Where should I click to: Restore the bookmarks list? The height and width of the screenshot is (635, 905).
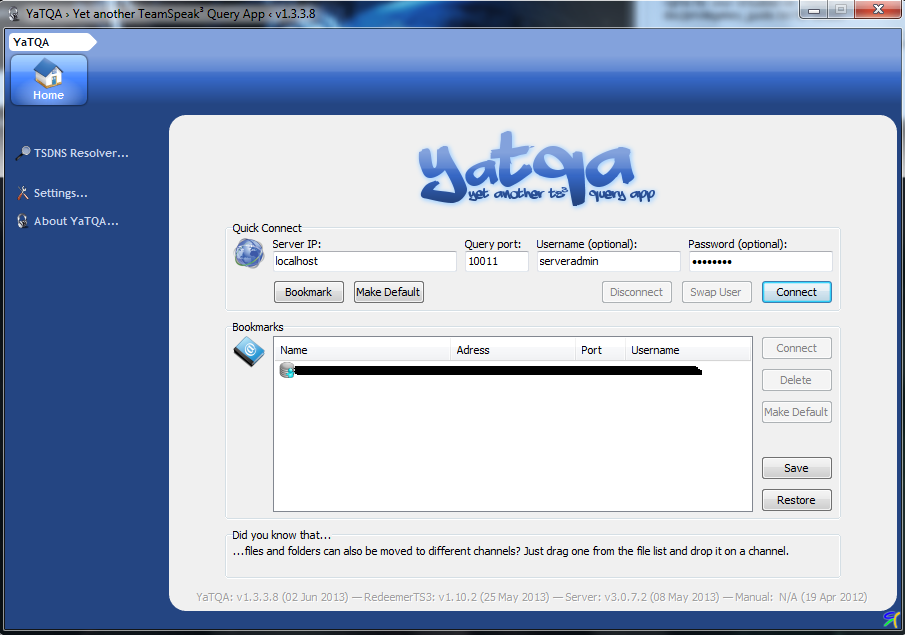pos(796,500)
